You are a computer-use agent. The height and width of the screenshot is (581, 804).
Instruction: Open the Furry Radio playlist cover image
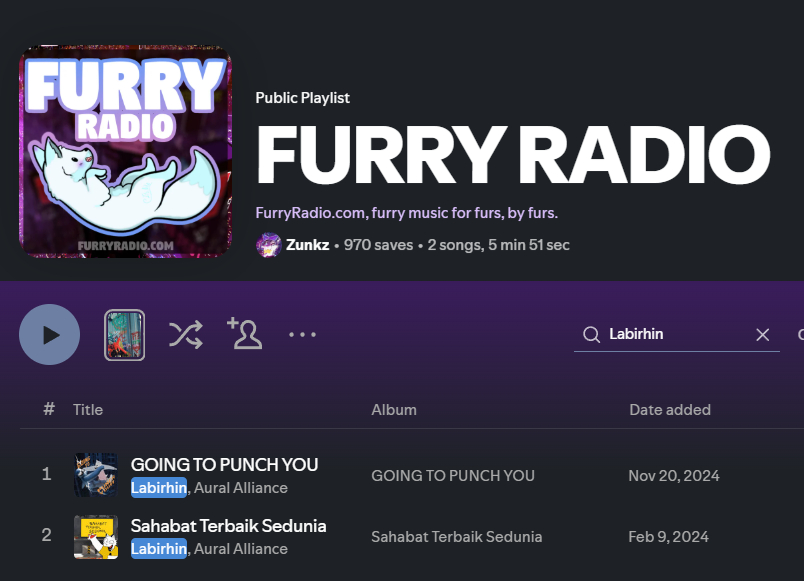pos(125,151)
